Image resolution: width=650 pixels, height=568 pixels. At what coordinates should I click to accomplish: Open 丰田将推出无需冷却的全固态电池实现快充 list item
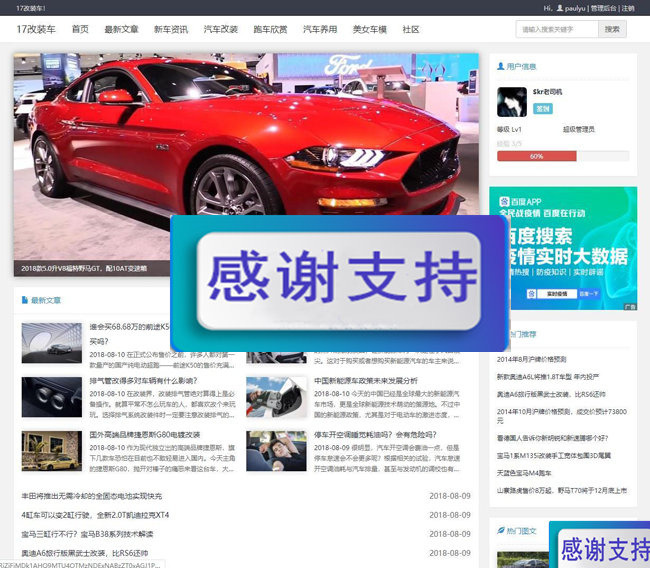click(x=92, y=496)
